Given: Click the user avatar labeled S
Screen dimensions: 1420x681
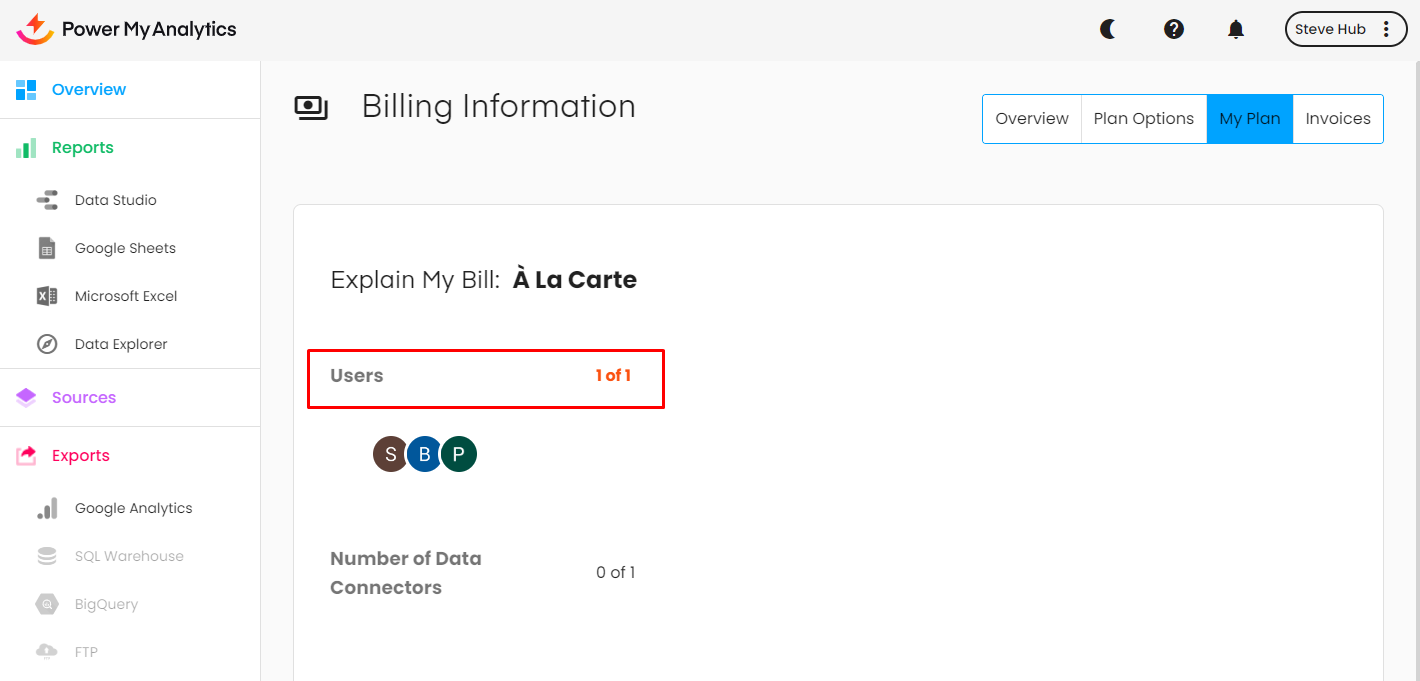Looking at the screenshot, I should tap(390, 455).
